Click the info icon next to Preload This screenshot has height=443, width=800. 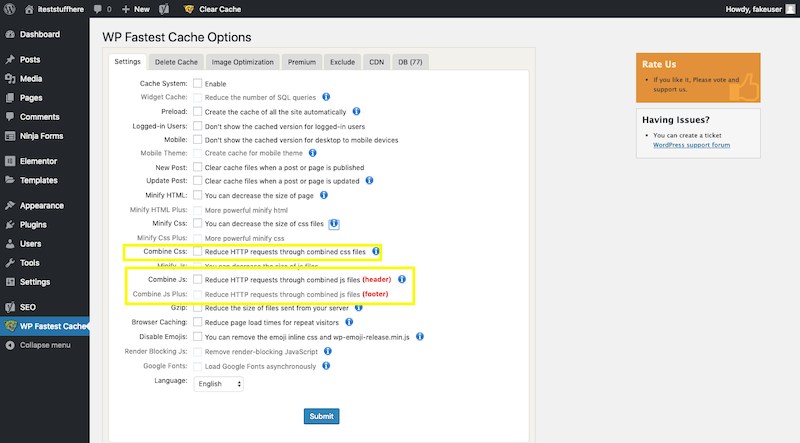click(356, 112)
